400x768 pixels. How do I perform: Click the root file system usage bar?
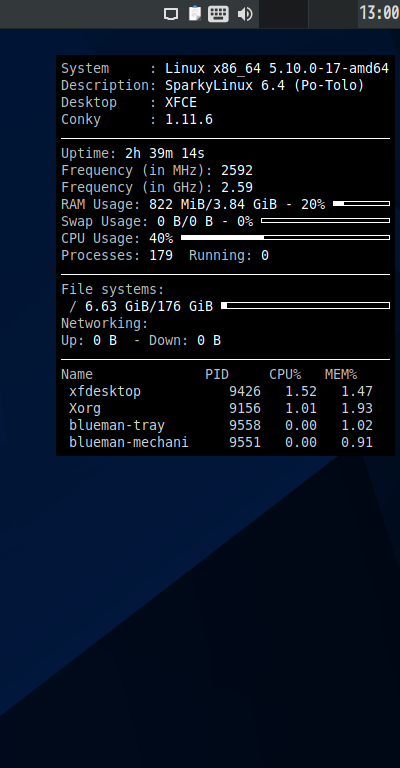pyautogui.click(x=306, y=306)
